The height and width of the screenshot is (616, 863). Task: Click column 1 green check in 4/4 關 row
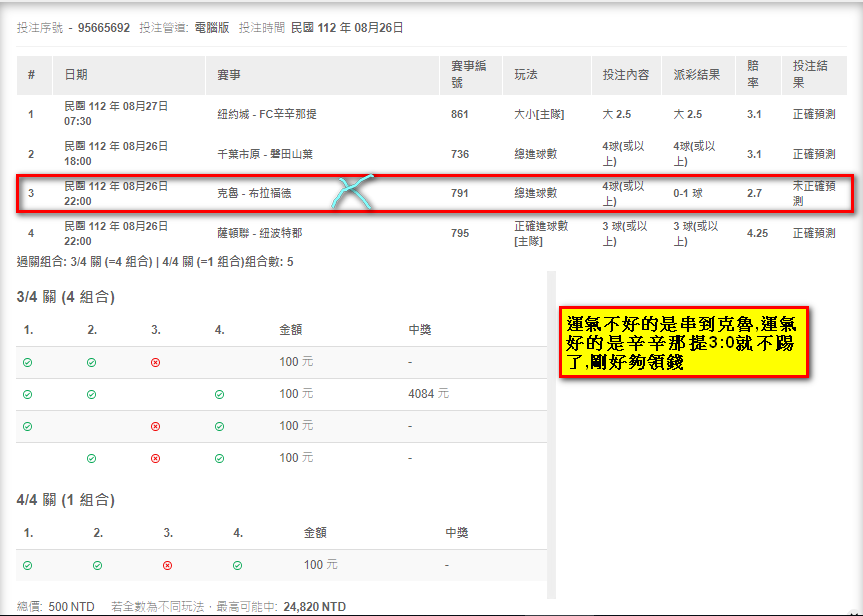pyautogui.click(x=28, y=565)
